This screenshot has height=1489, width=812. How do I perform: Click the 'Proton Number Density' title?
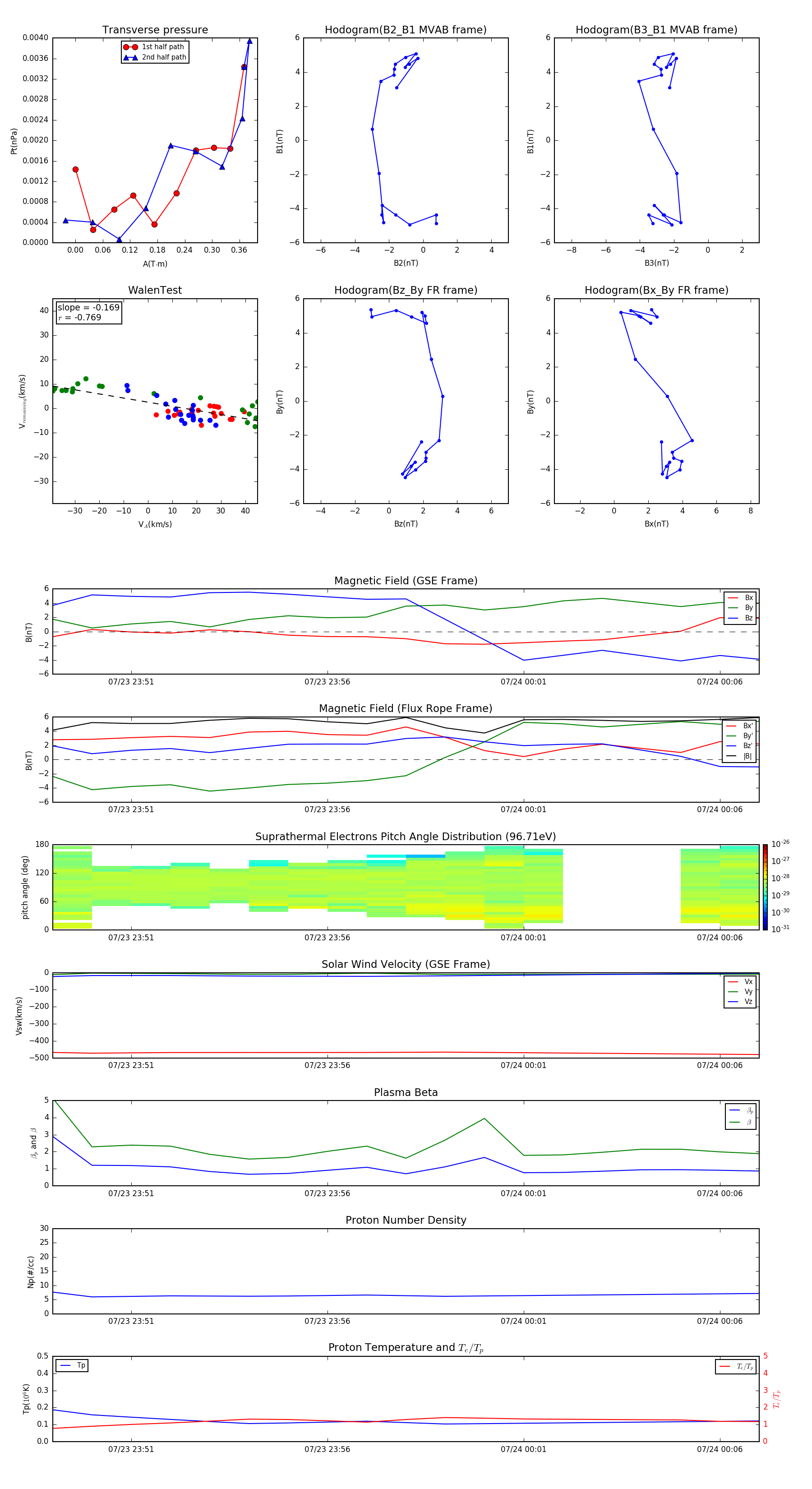(406, 1220)
